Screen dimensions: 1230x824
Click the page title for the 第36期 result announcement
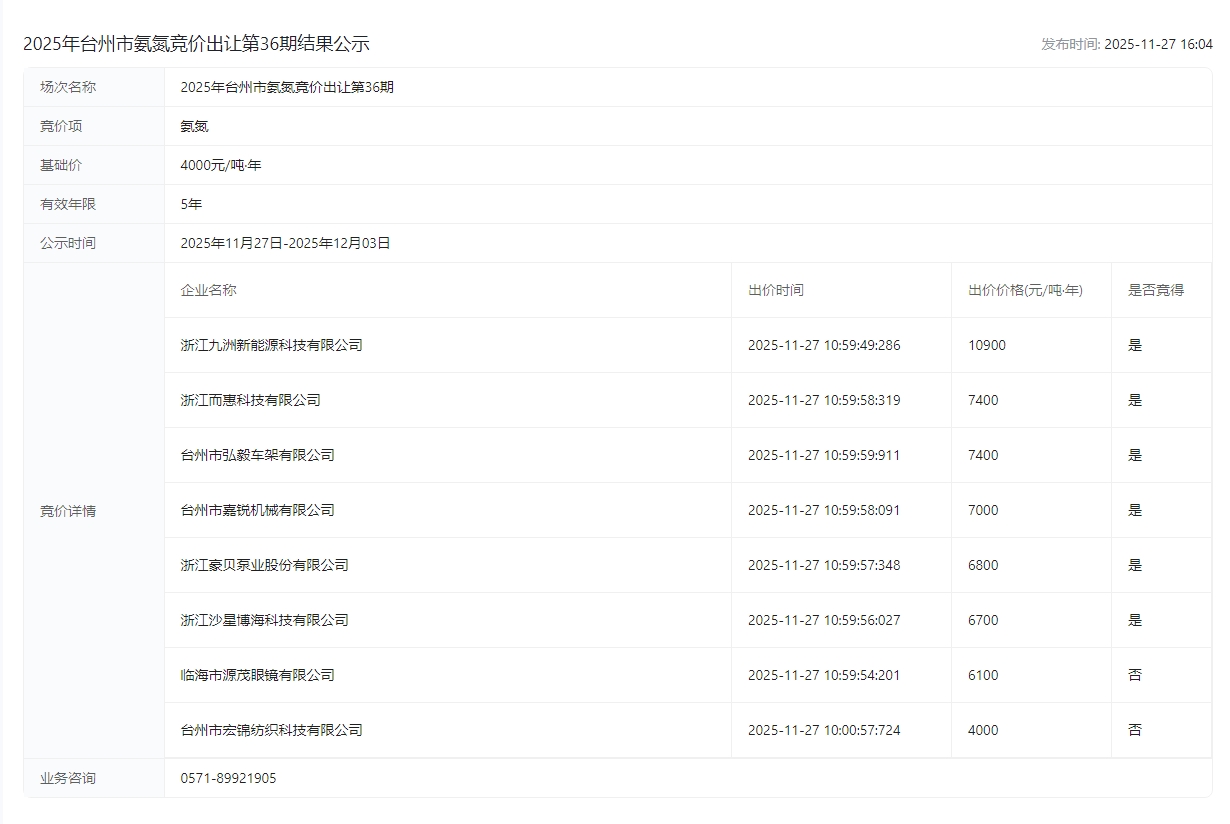tap(196, 44)
